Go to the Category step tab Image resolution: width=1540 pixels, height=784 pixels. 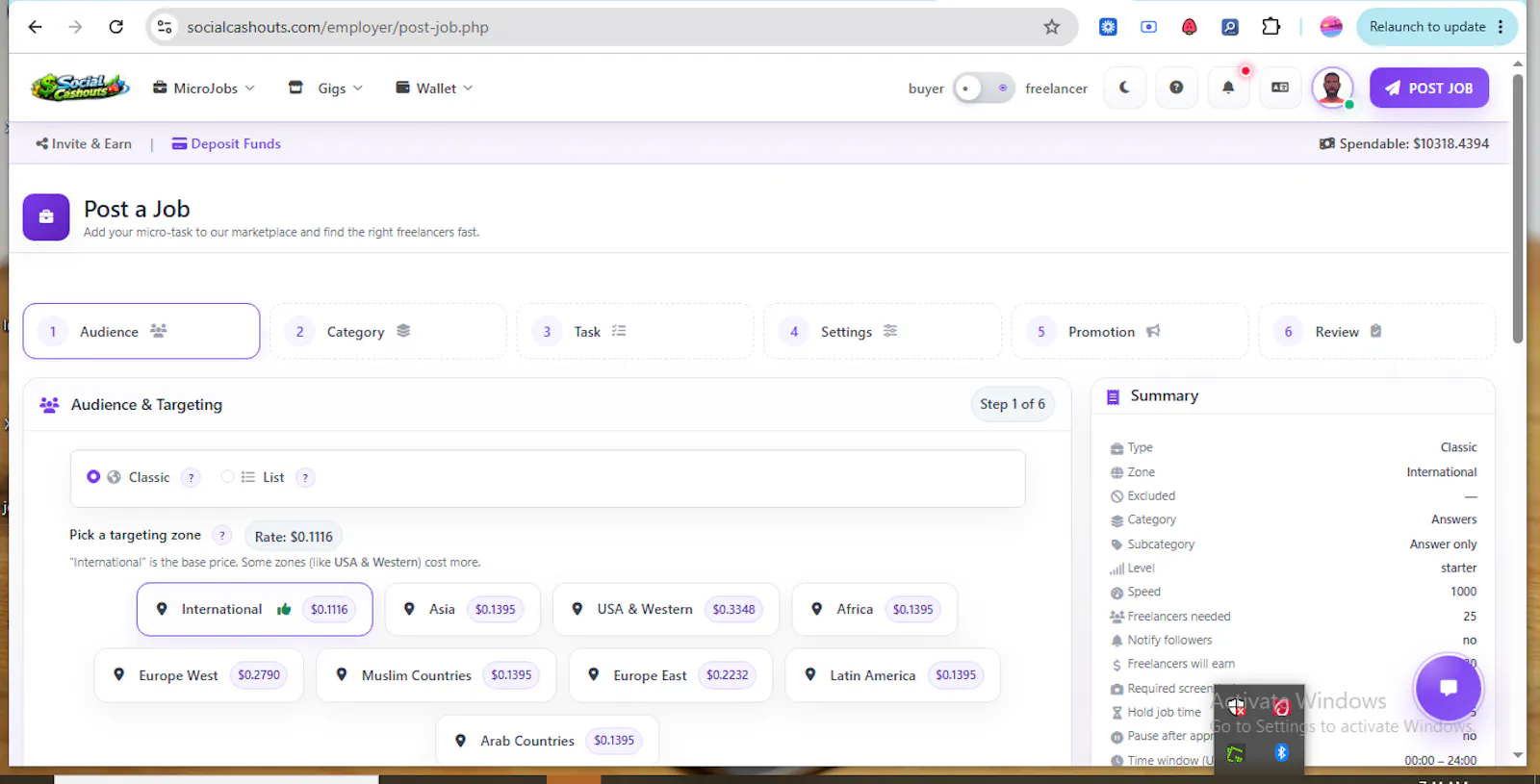[388, 331]
